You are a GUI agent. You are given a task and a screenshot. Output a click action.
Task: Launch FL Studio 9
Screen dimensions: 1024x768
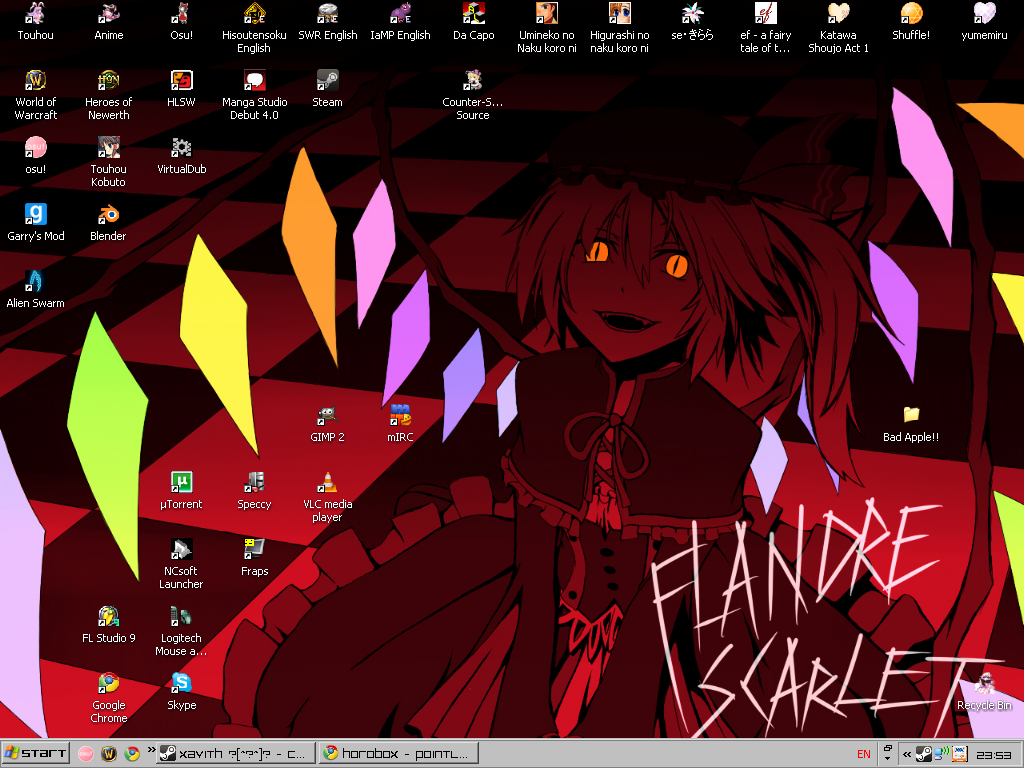click(108, 617)
